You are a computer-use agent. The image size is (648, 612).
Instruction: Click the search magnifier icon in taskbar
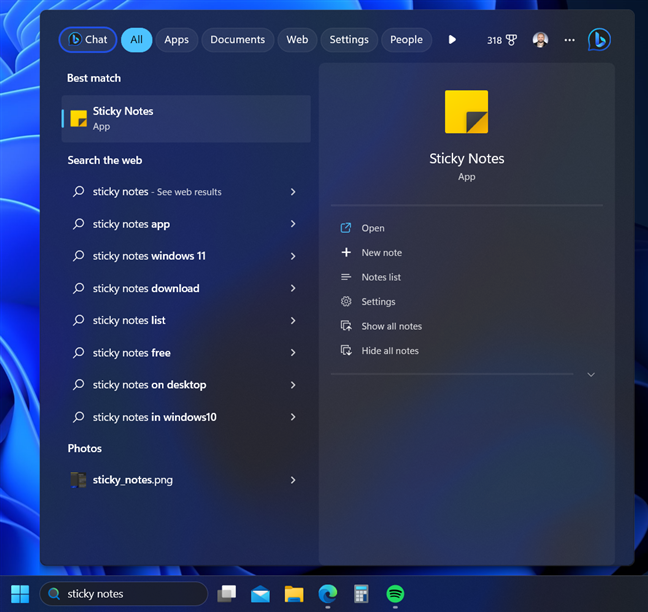coord(54,594)
